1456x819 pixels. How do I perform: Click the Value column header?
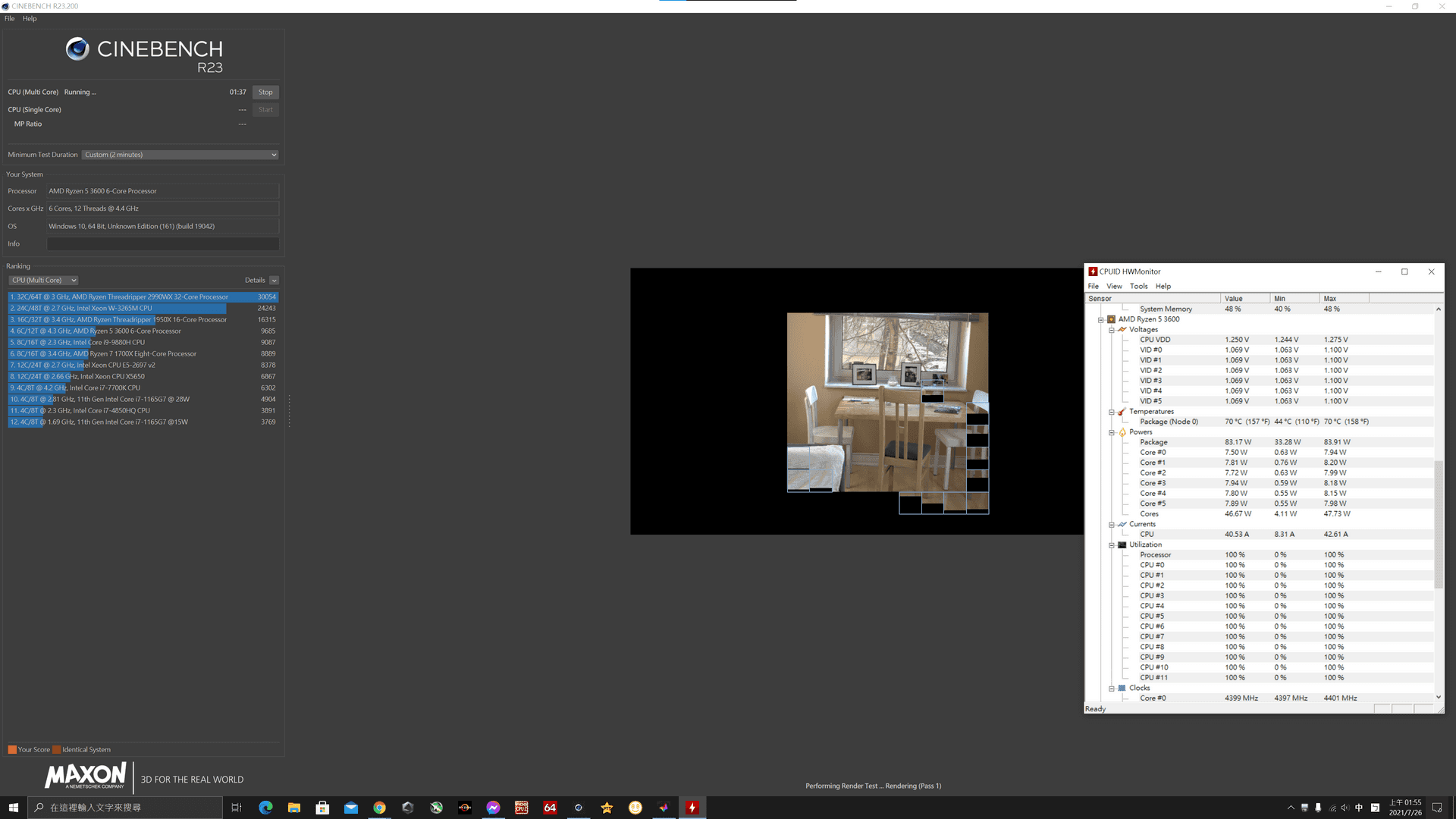coord(1244,298)
